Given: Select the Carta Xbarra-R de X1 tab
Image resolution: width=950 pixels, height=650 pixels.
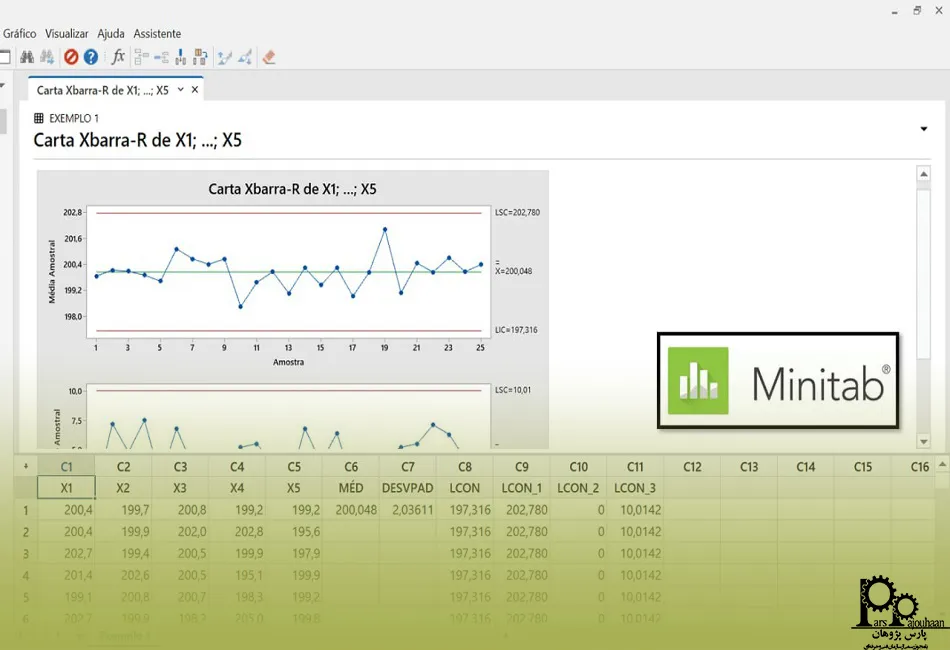Looking at the screenshot, I should pyautogui.click(x=102, y=90).
